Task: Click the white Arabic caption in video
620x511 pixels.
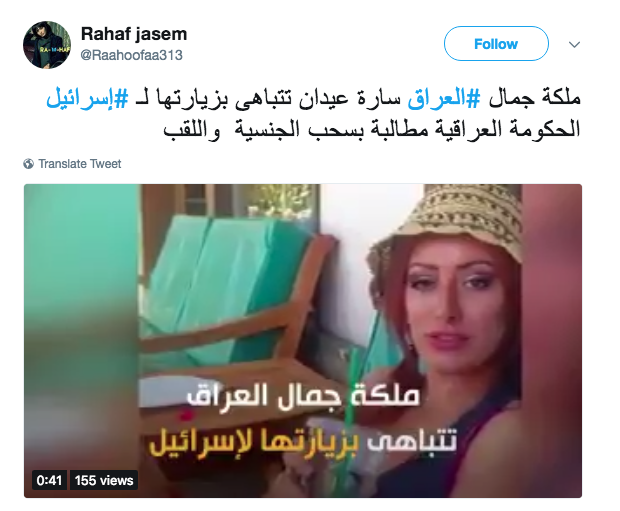Action: pyautogui.click(x=303, y=396)
